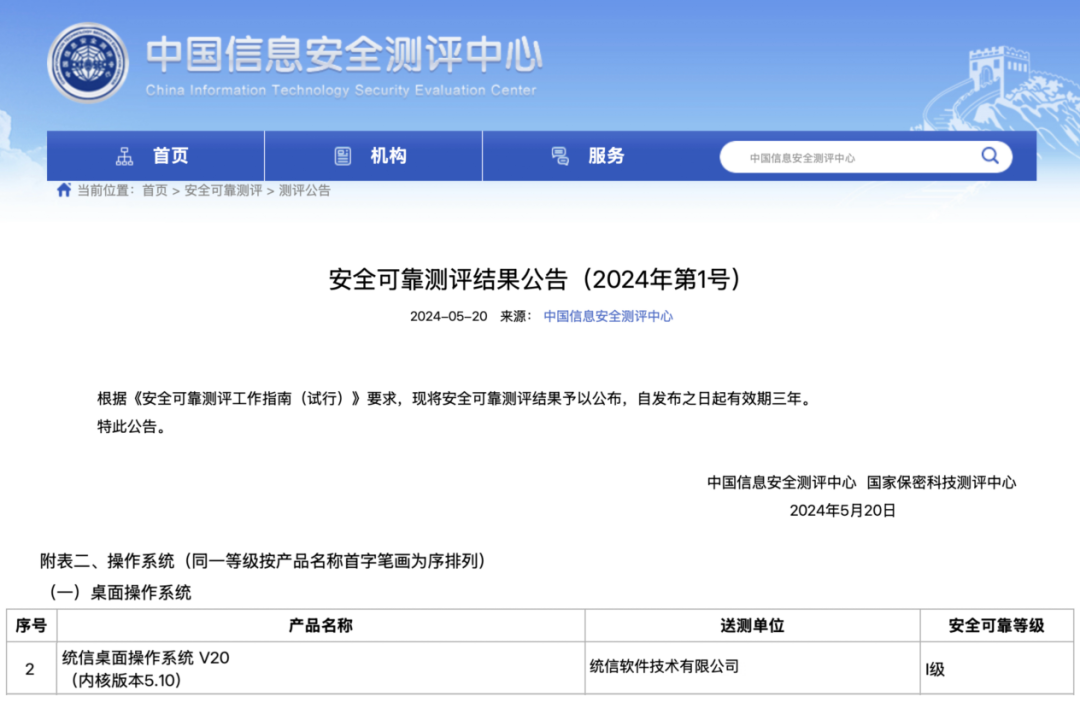Click the search magnifier icon

click(x=989, y=156)
